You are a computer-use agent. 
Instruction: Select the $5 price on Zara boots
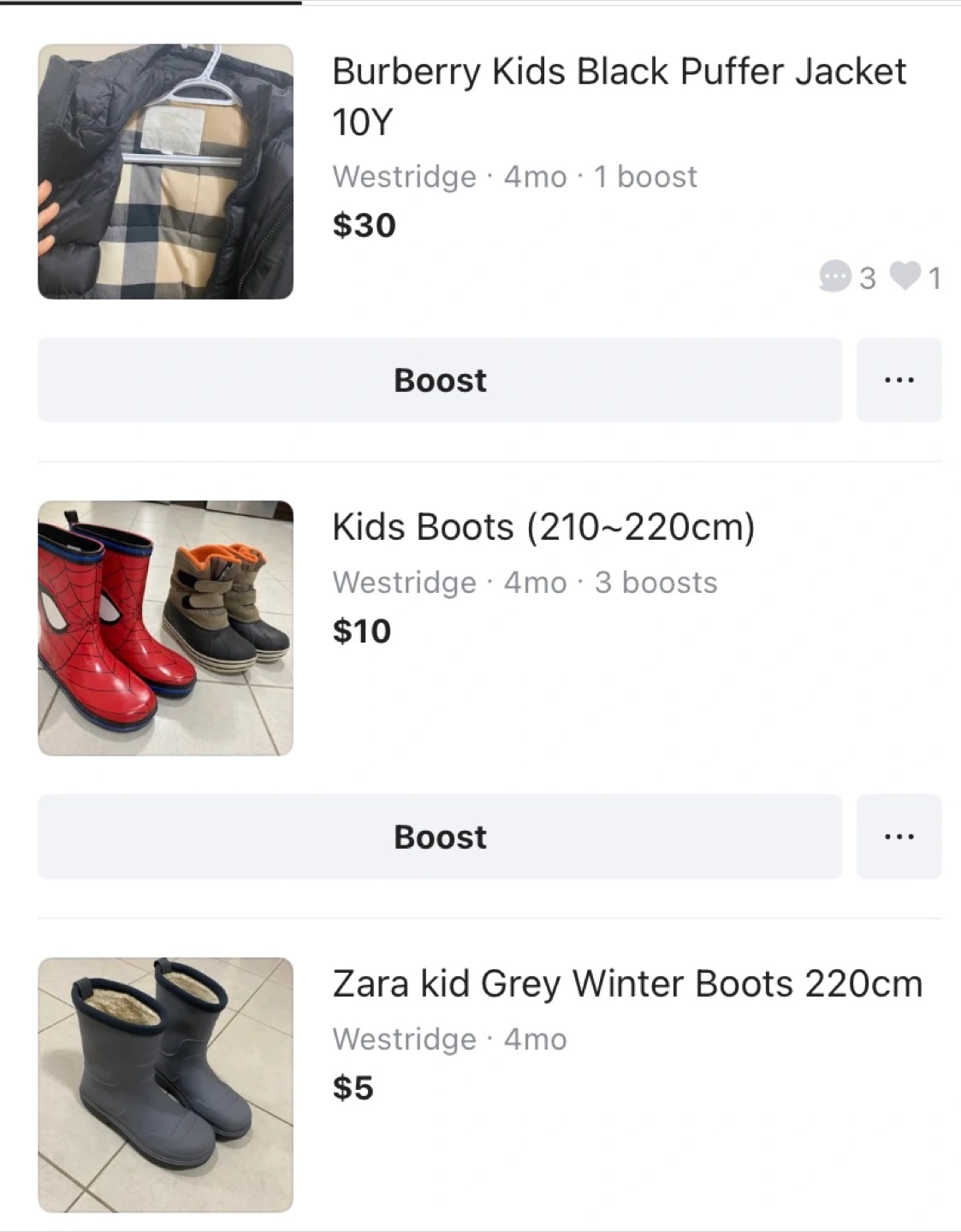click(x=353, y=1087)
